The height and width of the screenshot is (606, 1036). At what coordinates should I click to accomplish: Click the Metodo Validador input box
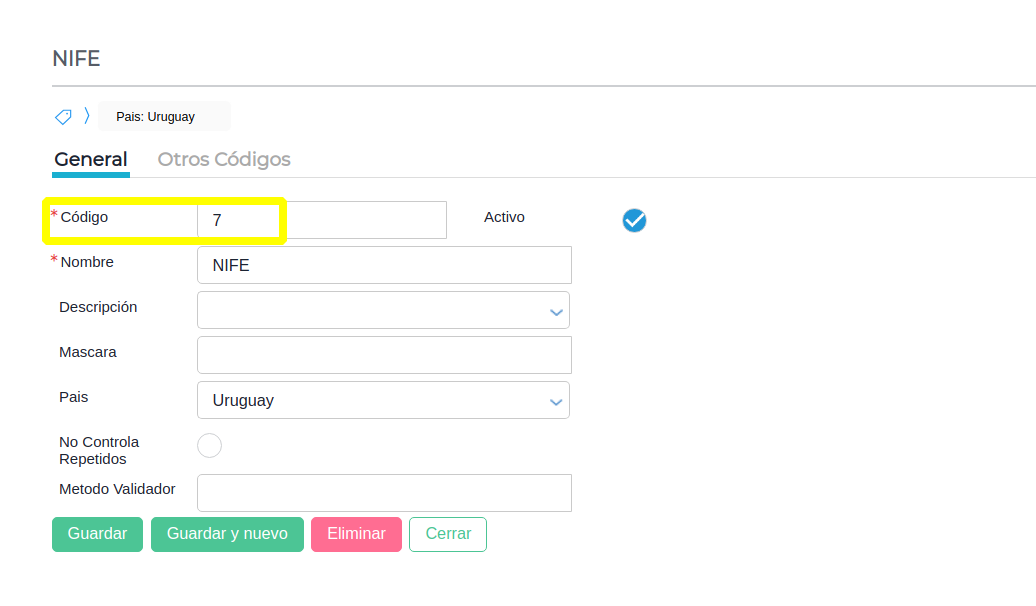(x=384, y=493)
